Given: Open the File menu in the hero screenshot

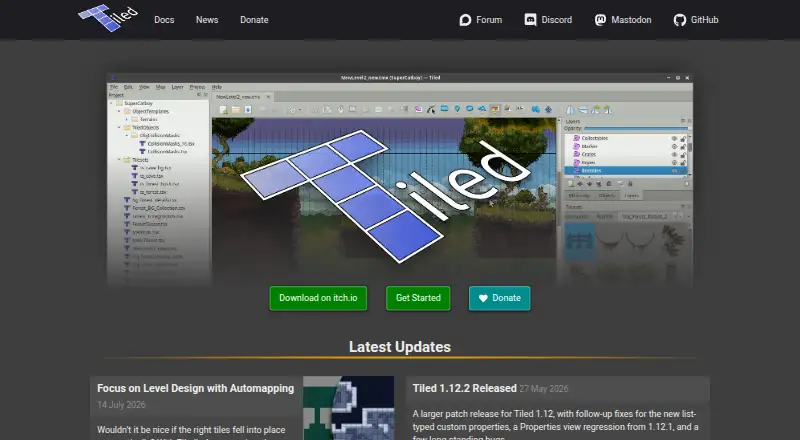Looking at the screenshot, I should [x=114, y=87].
